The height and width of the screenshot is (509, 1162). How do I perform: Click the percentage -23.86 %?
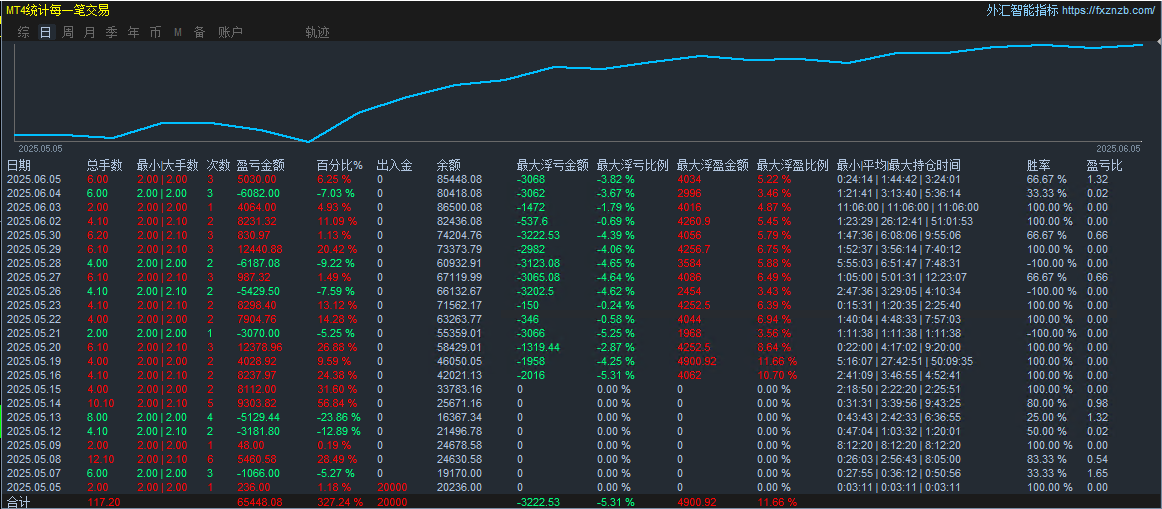(339, 417)
